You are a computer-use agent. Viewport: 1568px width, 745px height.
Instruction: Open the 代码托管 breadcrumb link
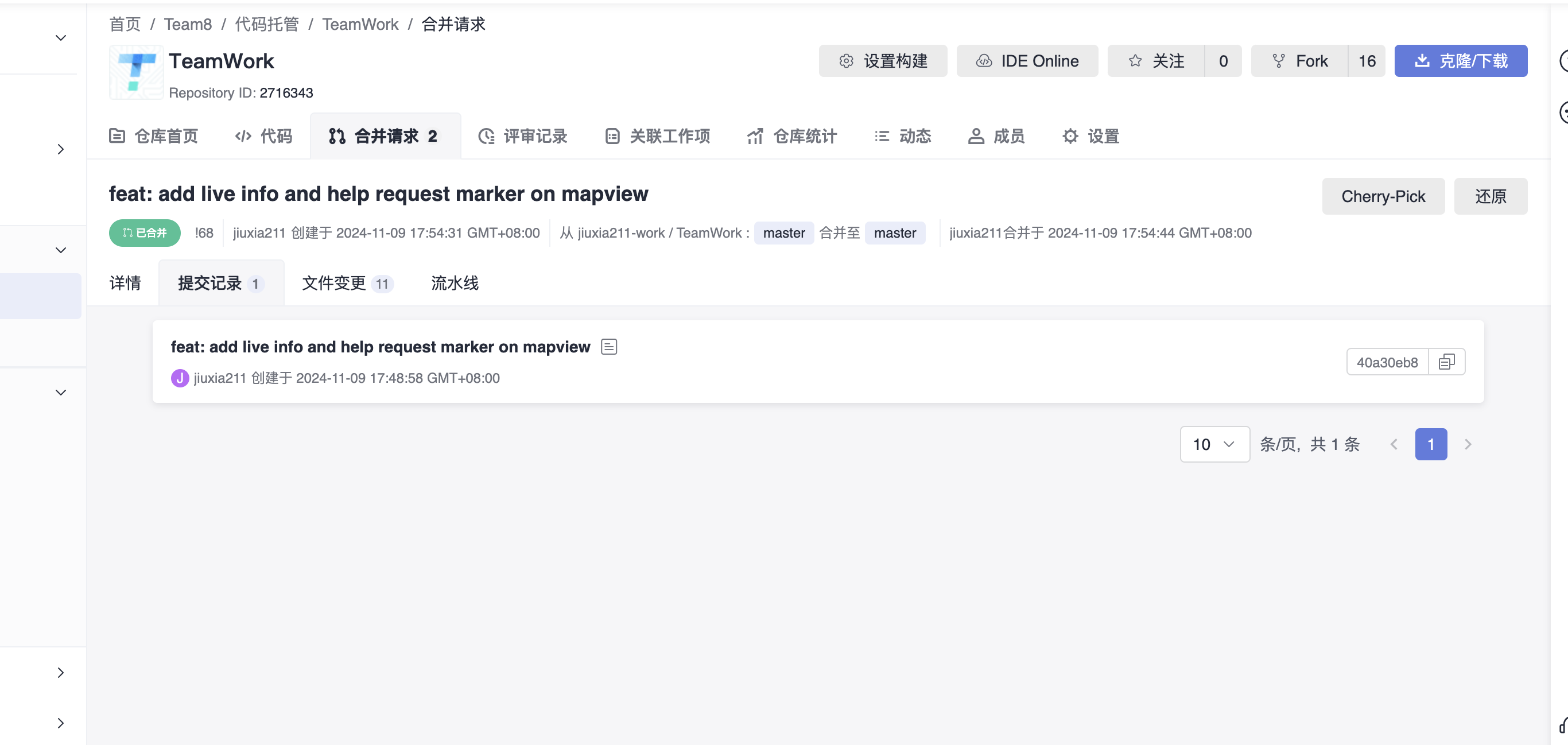pyautogui.click(x=267, y=24)
